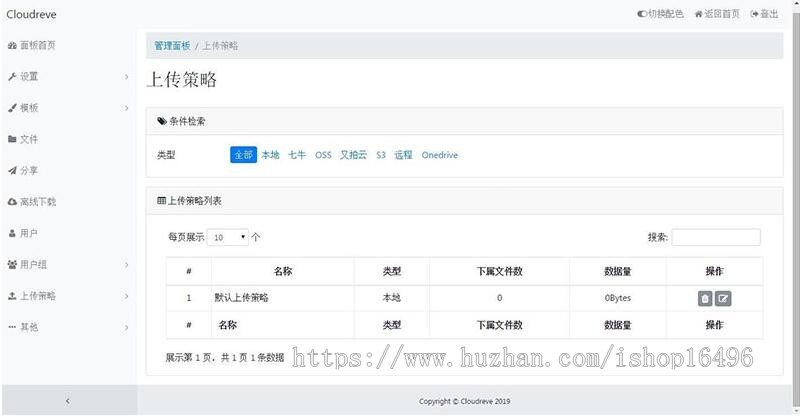The image size is (800, 416).
Task: Sort by the top 下属文件数 column header
Action: 499,271
